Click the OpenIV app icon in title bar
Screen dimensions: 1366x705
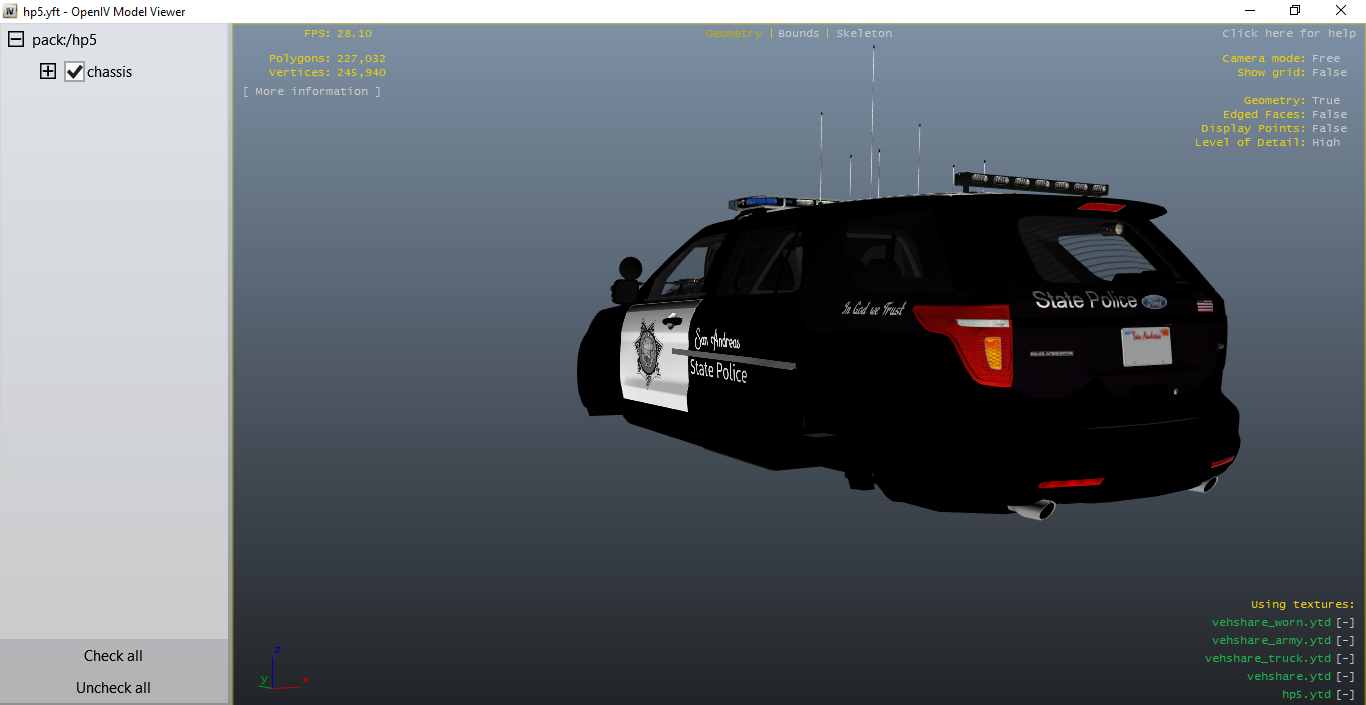point(10,11)
